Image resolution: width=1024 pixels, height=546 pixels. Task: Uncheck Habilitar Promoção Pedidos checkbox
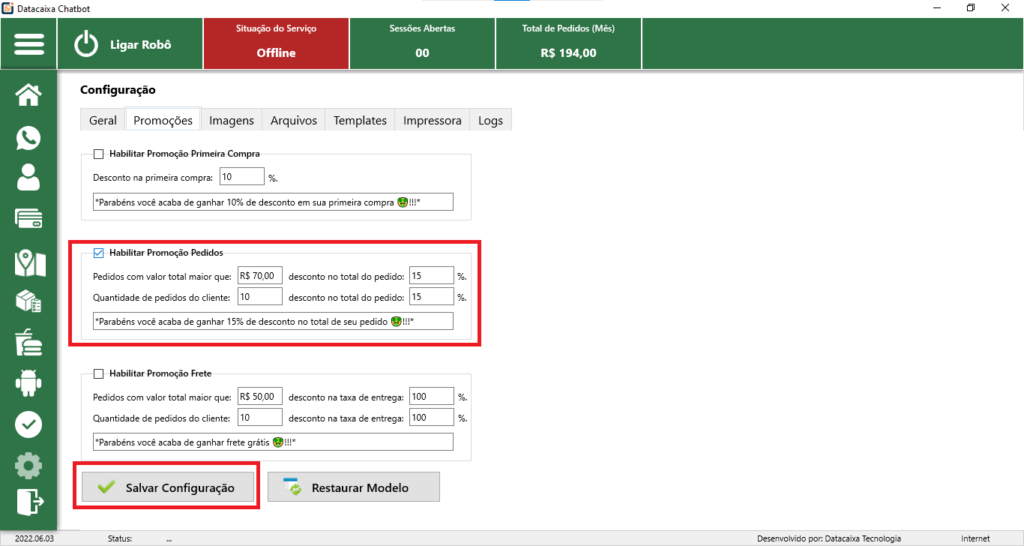98,253
